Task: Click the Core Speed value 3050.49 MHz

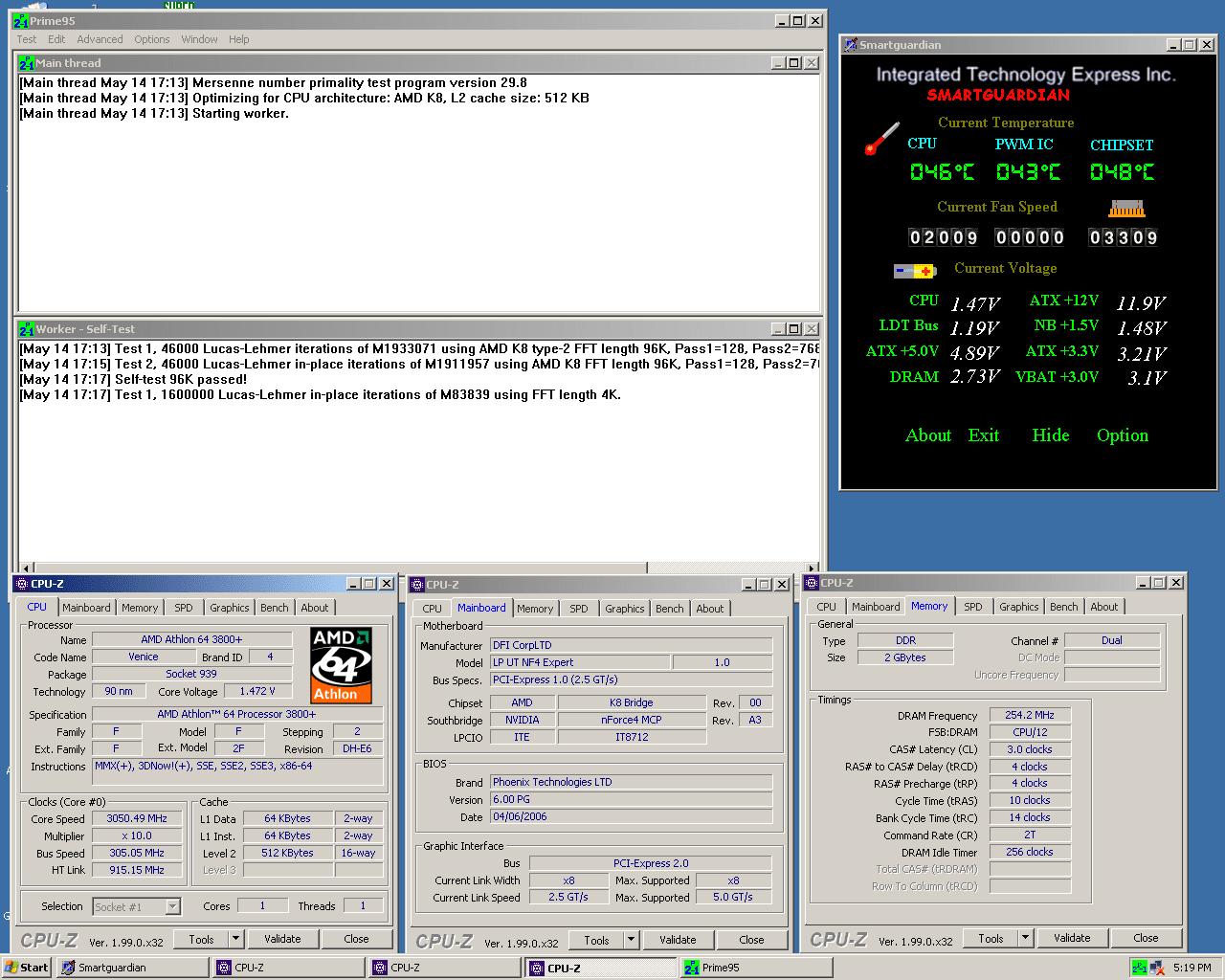Action: (137, 818)
